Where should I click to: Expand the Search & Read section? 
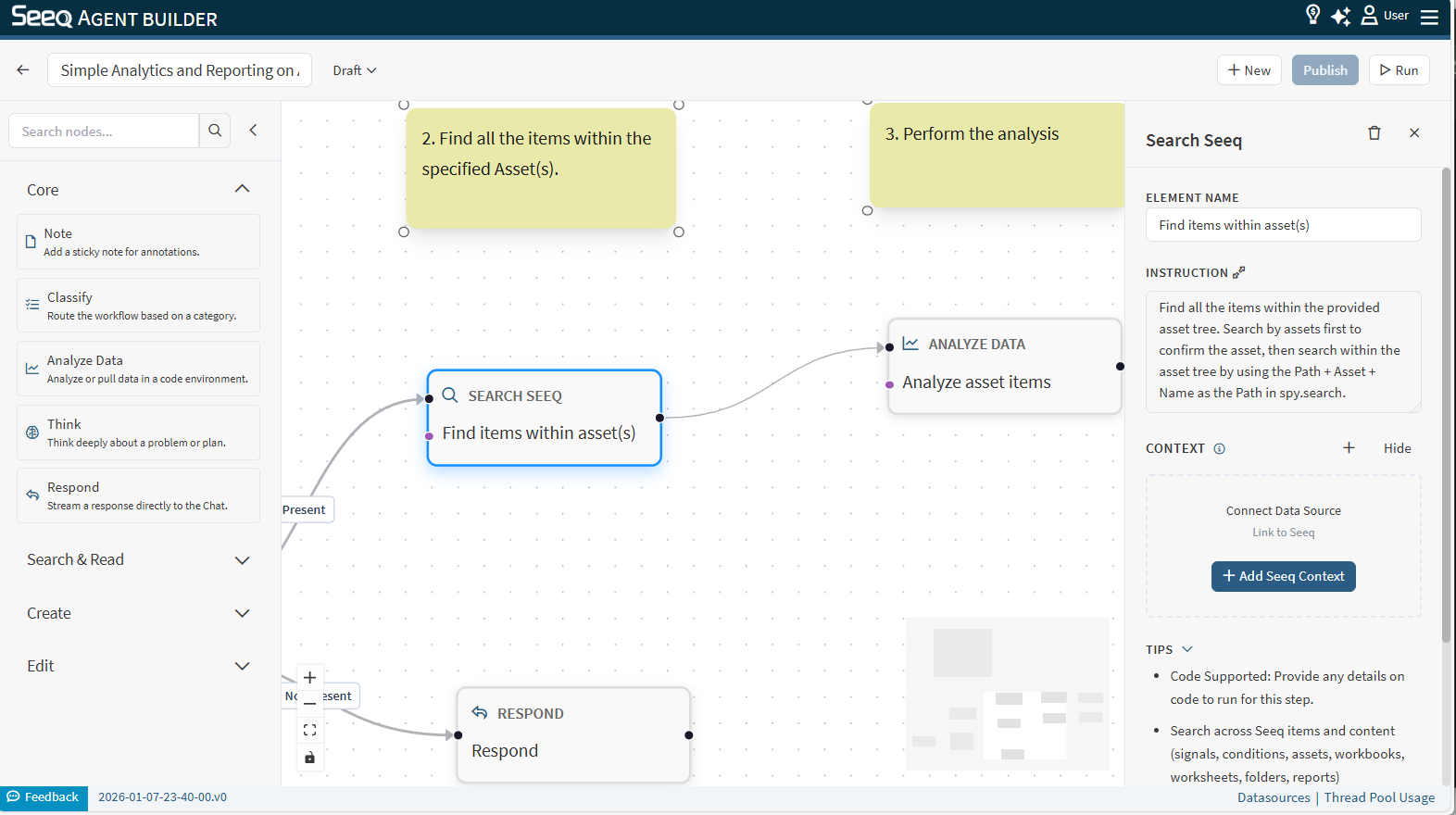click(243, 560)
